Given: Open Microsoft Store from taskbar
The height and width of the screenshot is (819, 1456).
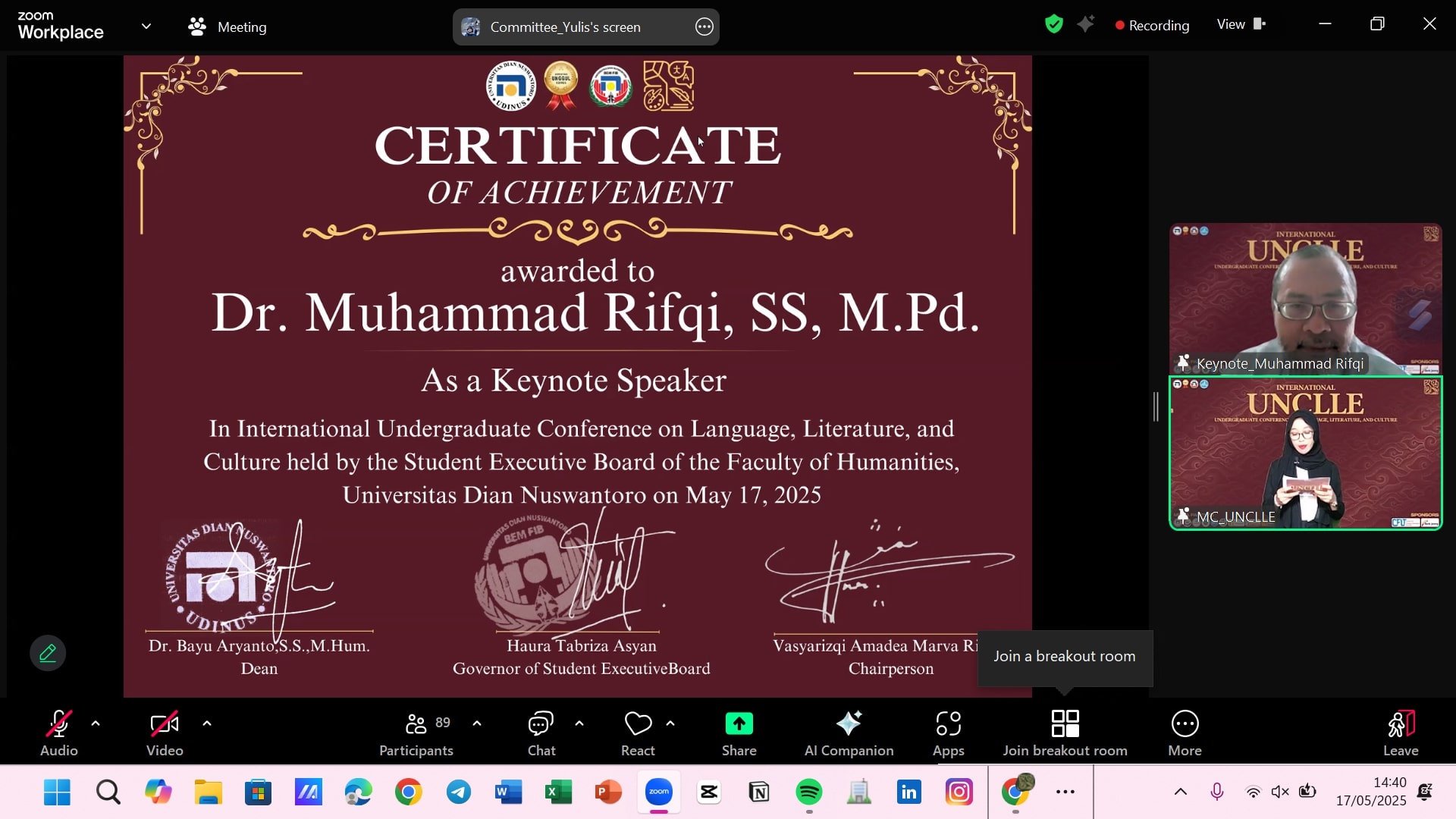Looking at the screenshot, I should 258,792.
